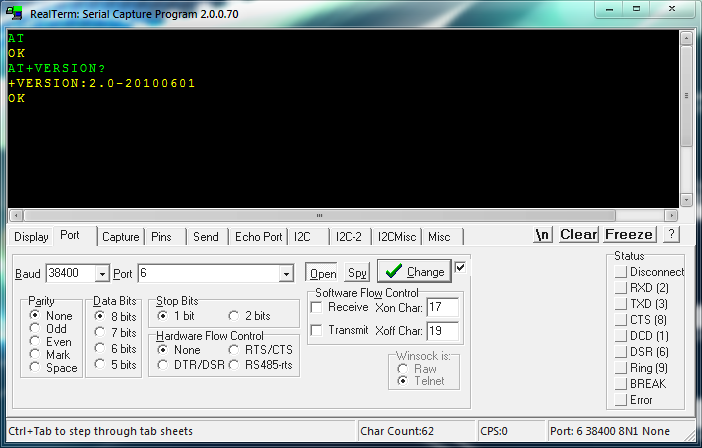Open the Baud rate dropdown
702x448 pixels.
(102, 274)
